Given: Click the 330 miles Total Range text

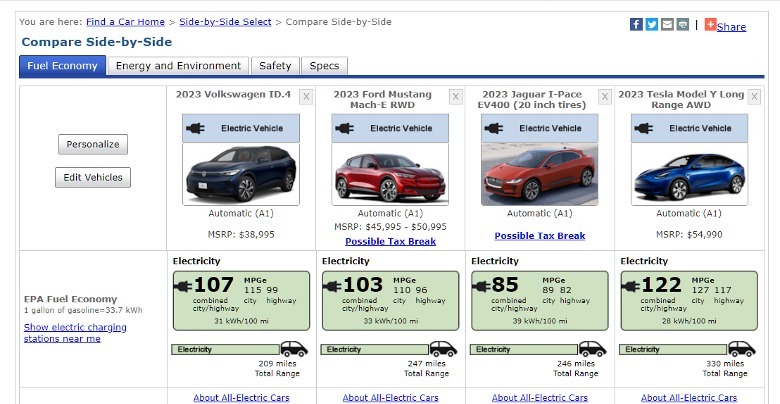Looking at the screenshot, I should tap(725, 368).
